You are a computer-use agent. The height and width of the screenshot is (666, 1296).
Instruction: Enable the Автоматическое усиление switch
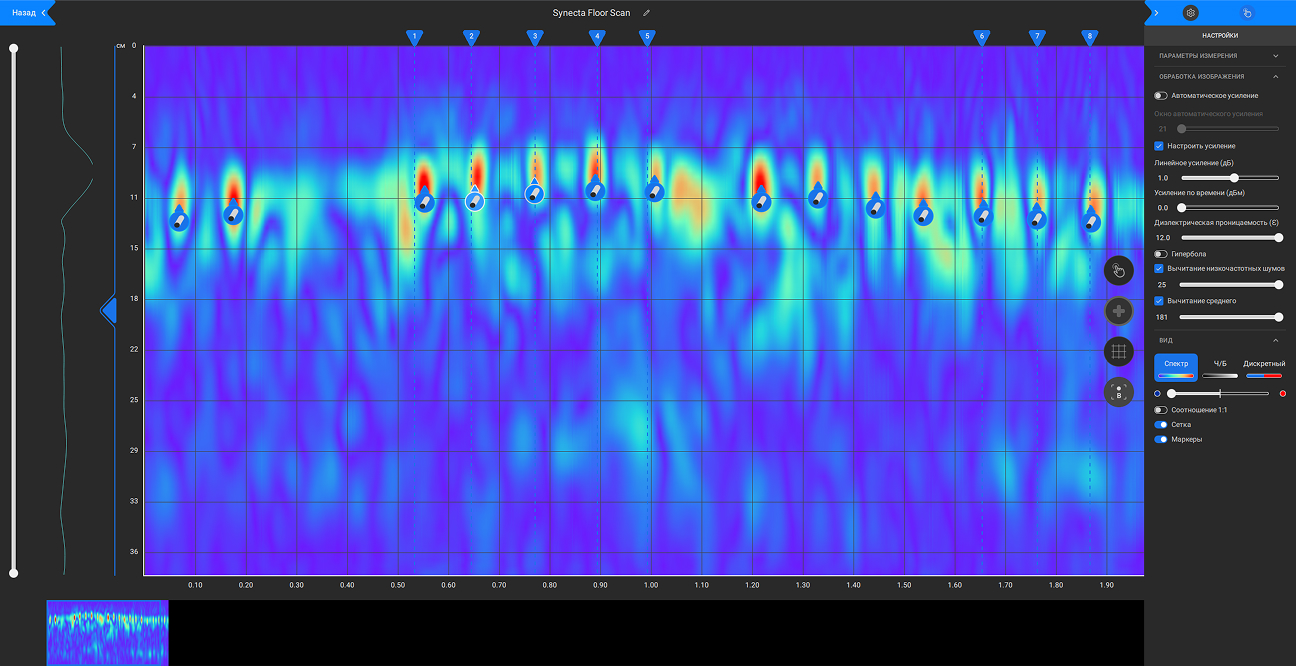click(x=1161, y=96)
